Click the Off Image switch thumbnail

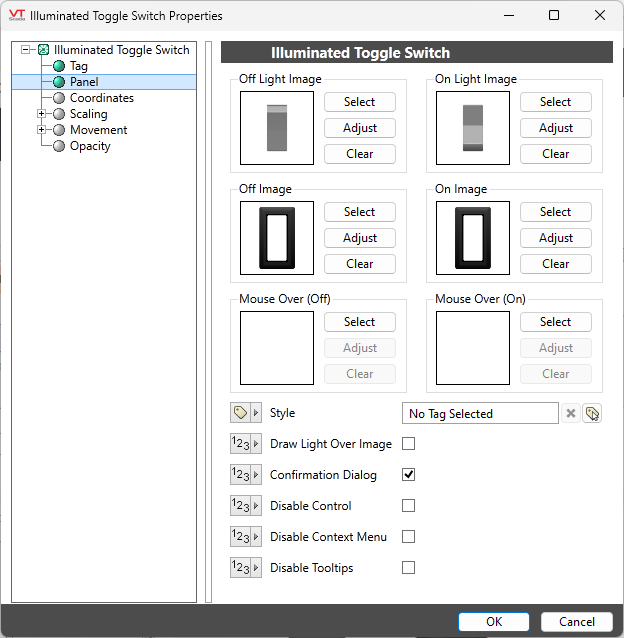(277, 238)
